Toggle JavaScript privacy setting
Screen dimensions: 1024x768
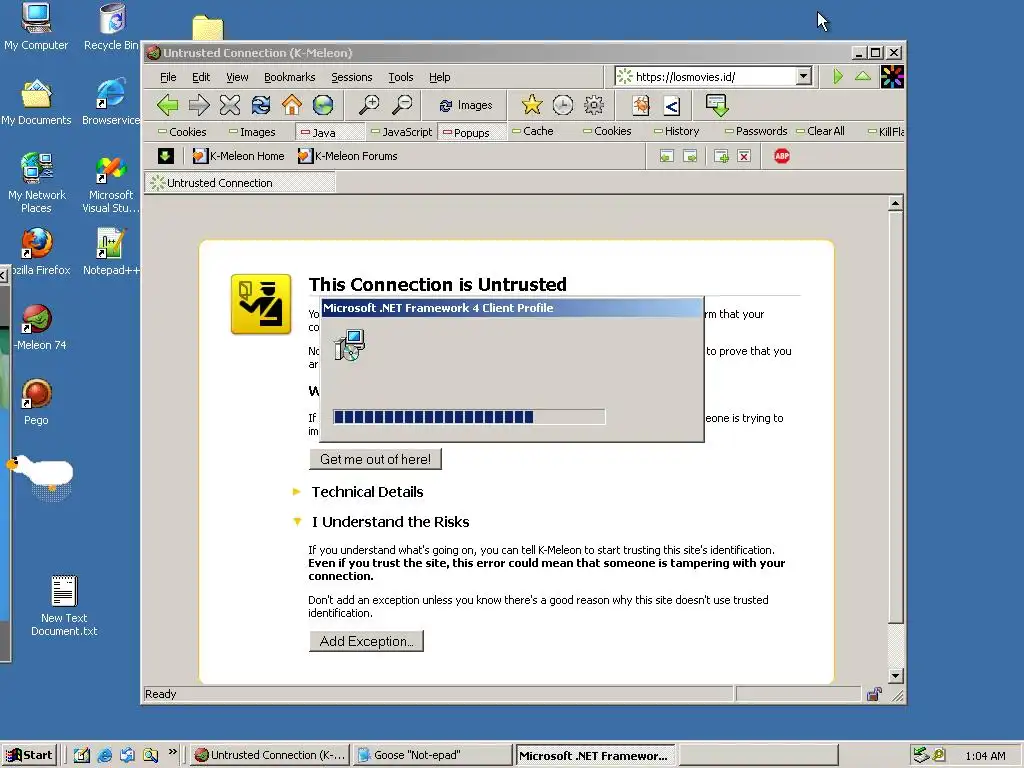click(x=402, y=132)
